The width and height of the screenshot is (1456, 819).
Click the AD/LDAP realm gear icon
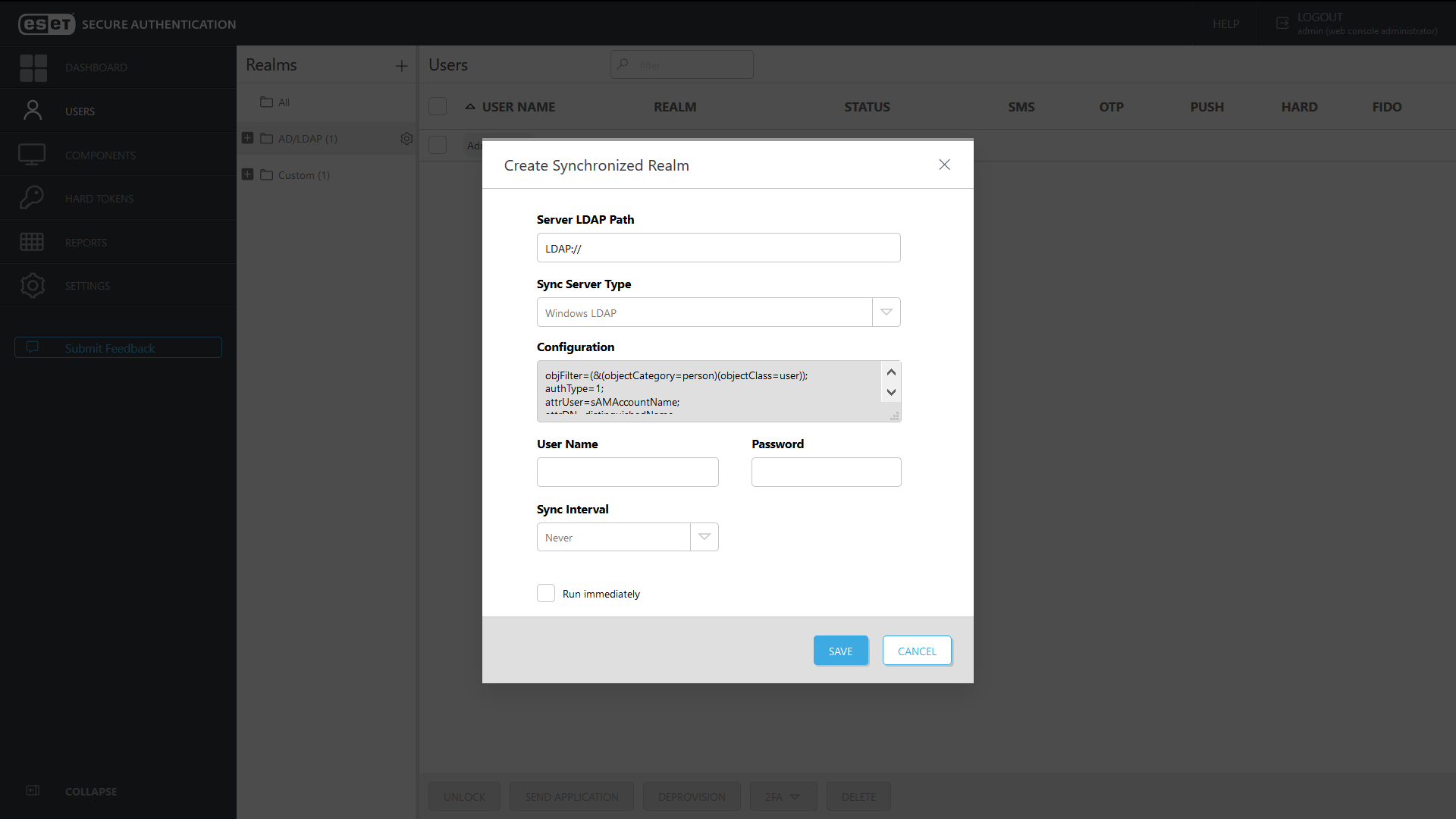click(406, 139)
